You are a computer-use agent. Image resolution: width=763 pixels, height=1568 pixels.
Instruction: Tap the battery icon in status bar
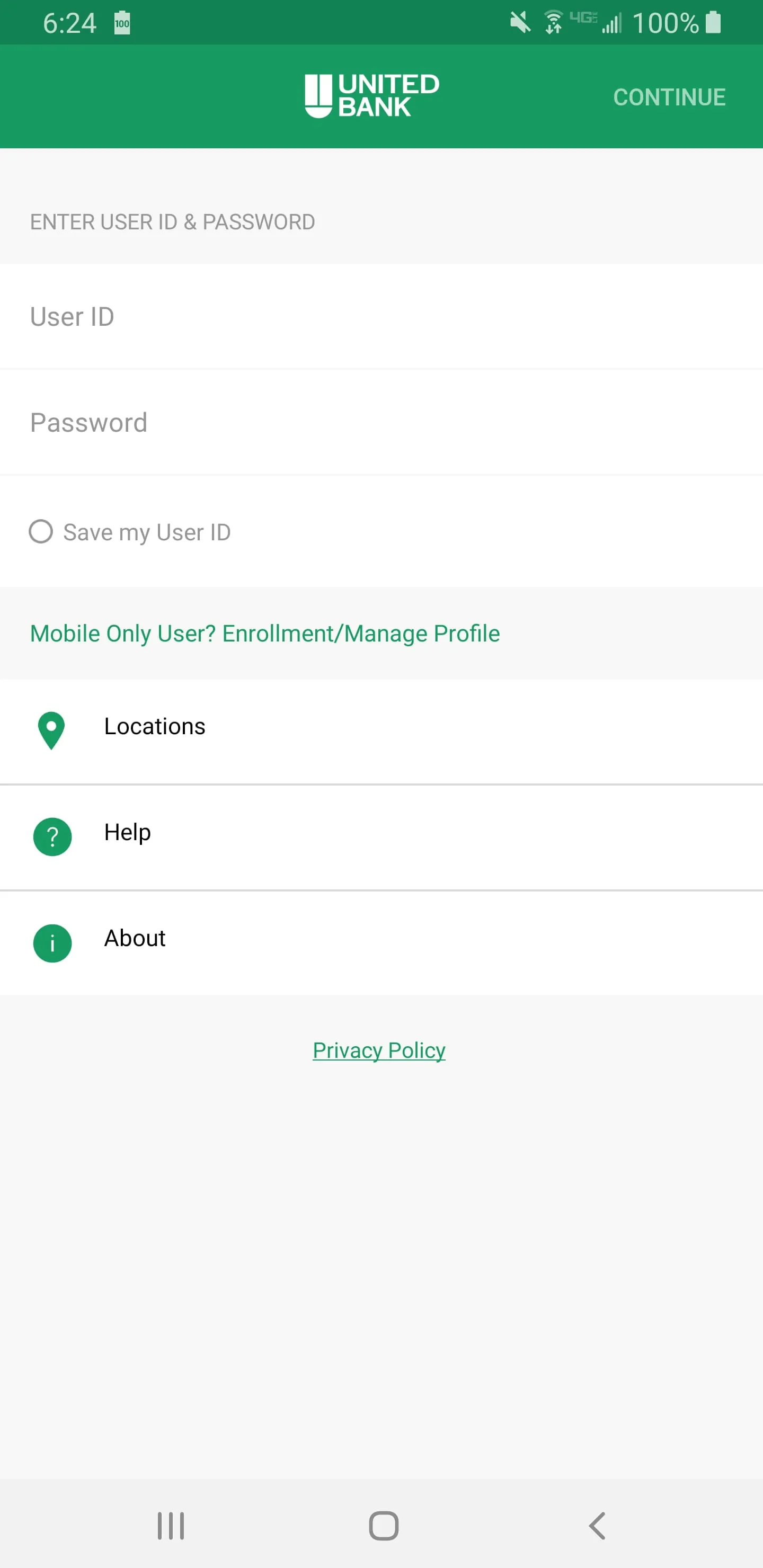(x=713, y=23)
